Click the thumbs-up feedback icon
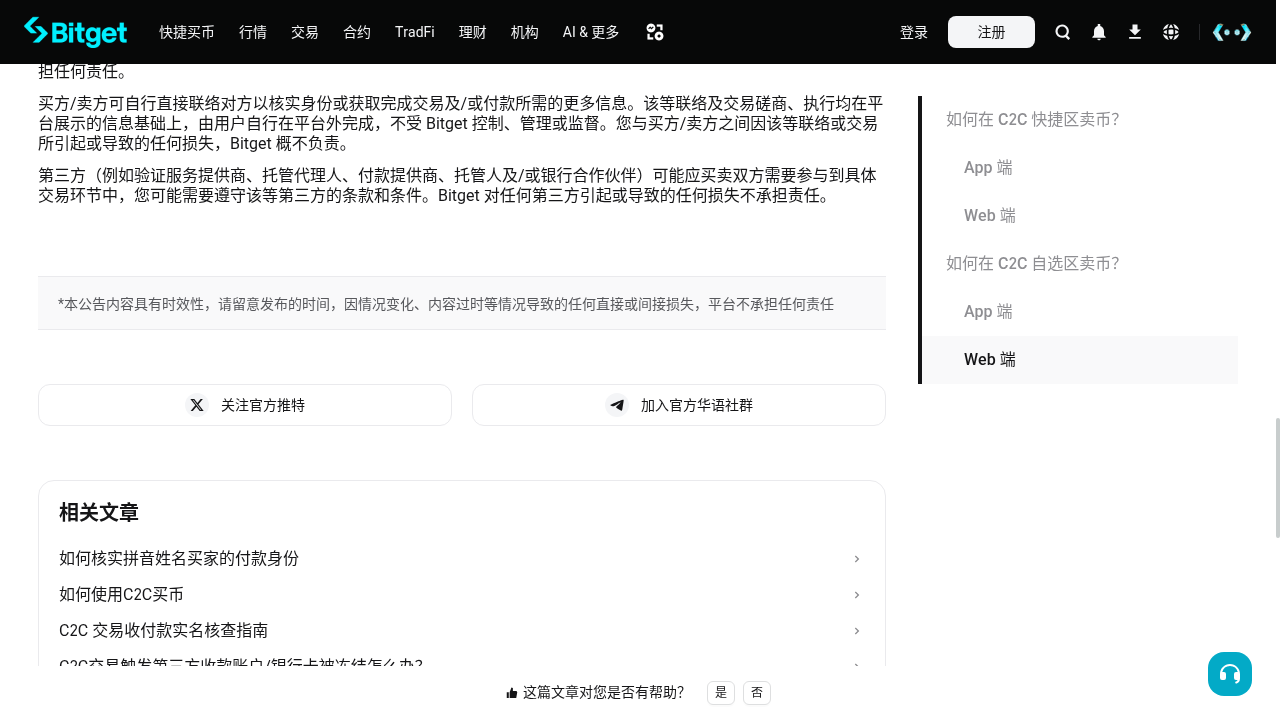Image resolution: width=1280 pixels, height=720 pixels. tap(512, 693)
